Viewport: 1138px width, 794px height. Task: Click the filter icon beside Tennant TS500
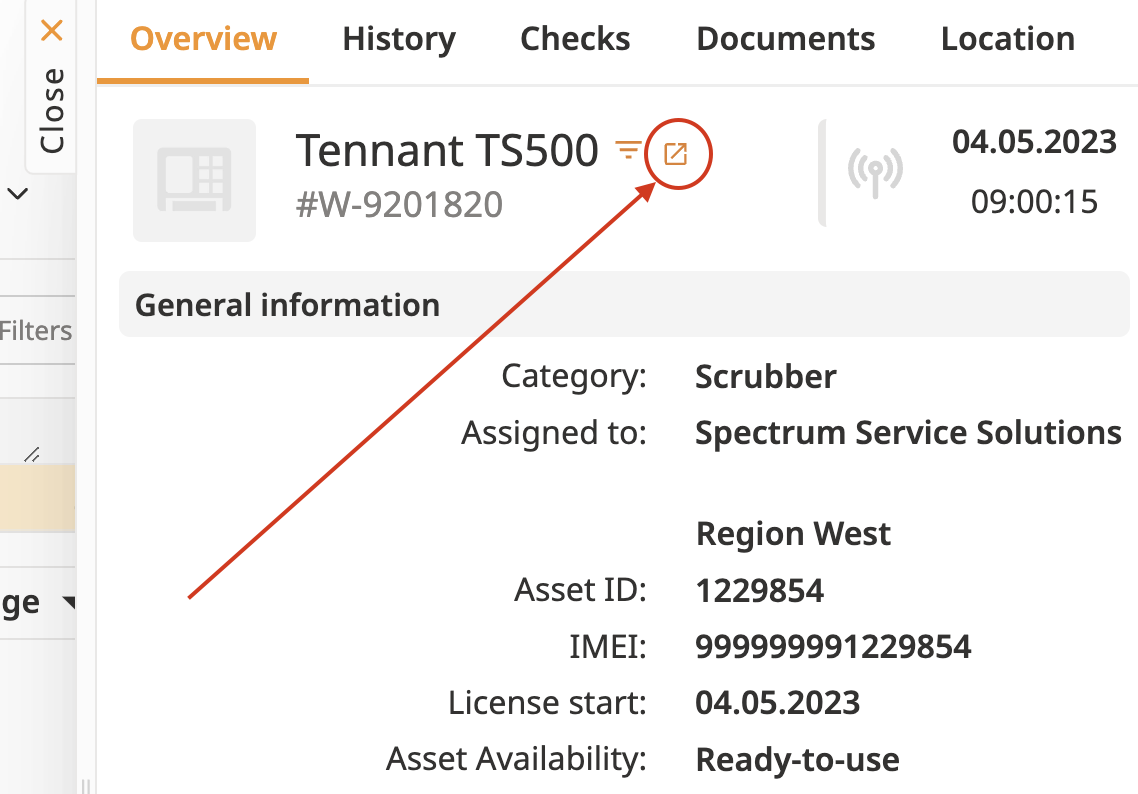tap(628, 150)
